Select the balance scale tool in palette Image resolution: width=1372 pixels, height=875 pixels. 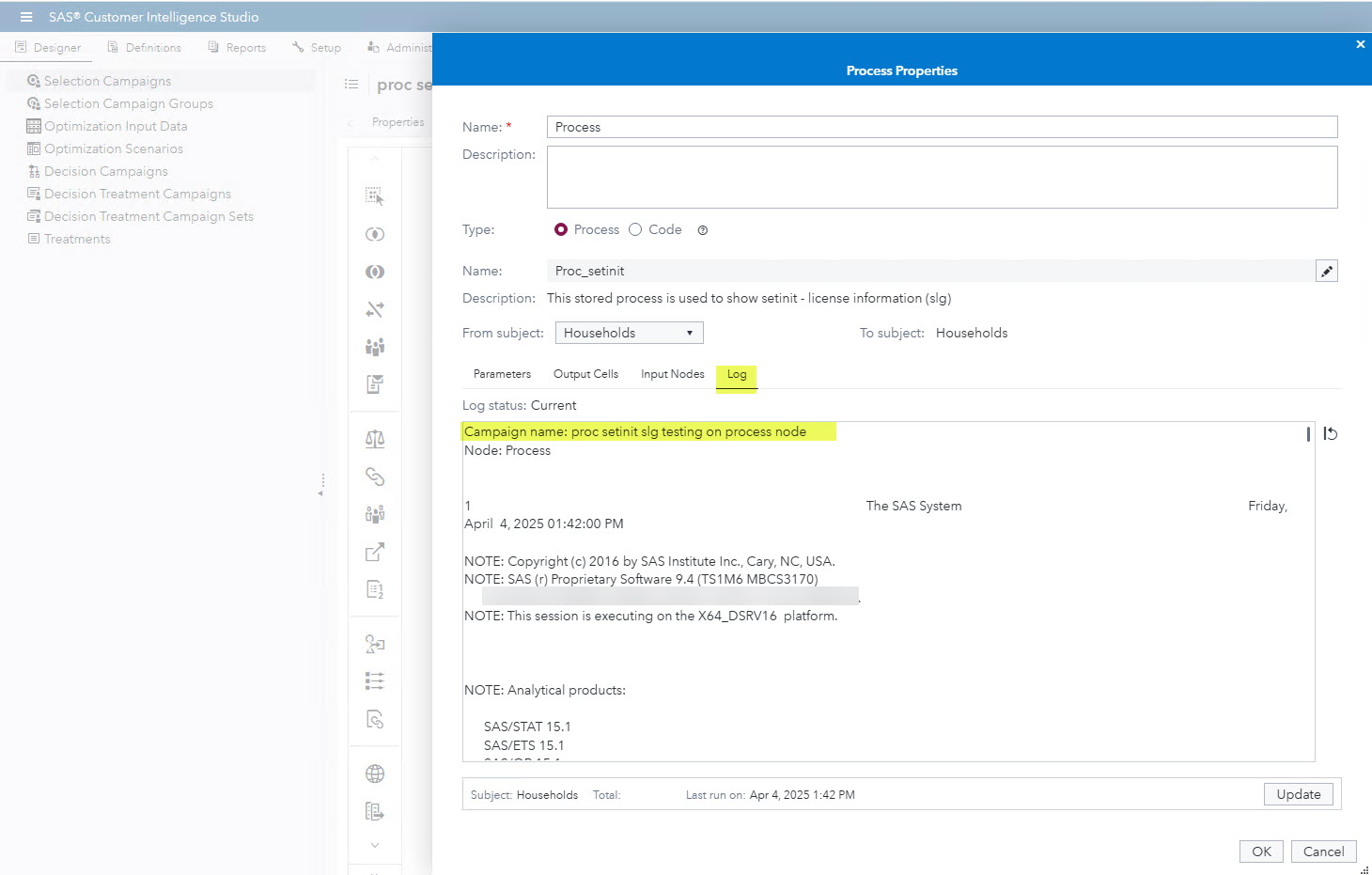(375, 439)
